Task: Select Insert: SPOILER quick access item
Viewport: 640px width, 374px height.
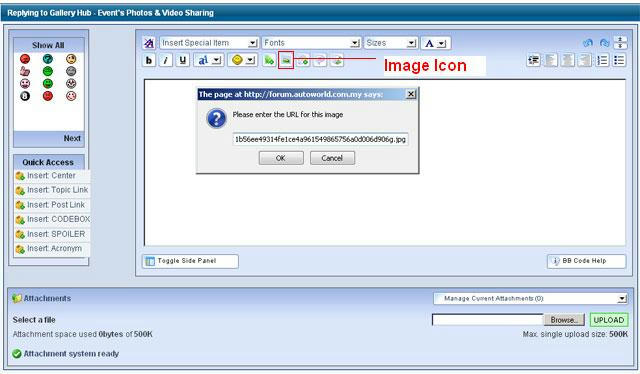Action: click(x=51, y=234)
